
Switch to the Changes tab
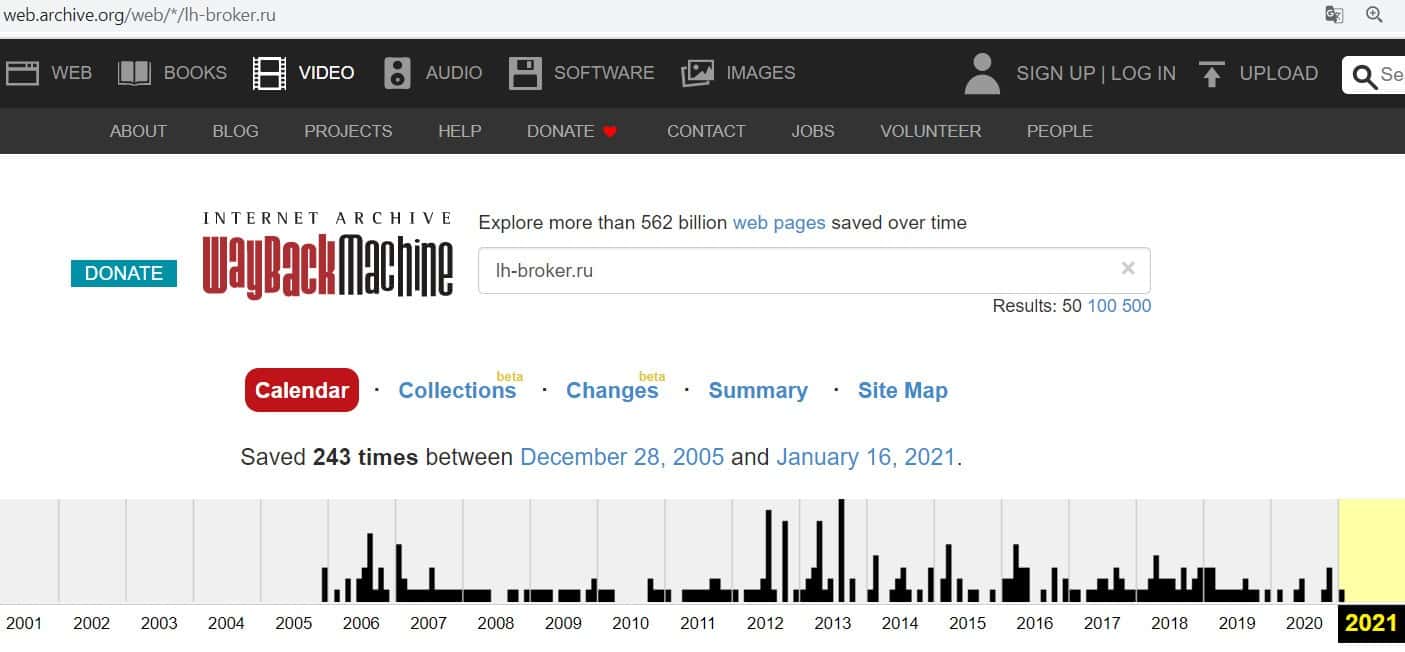click(x=612, y=390)
